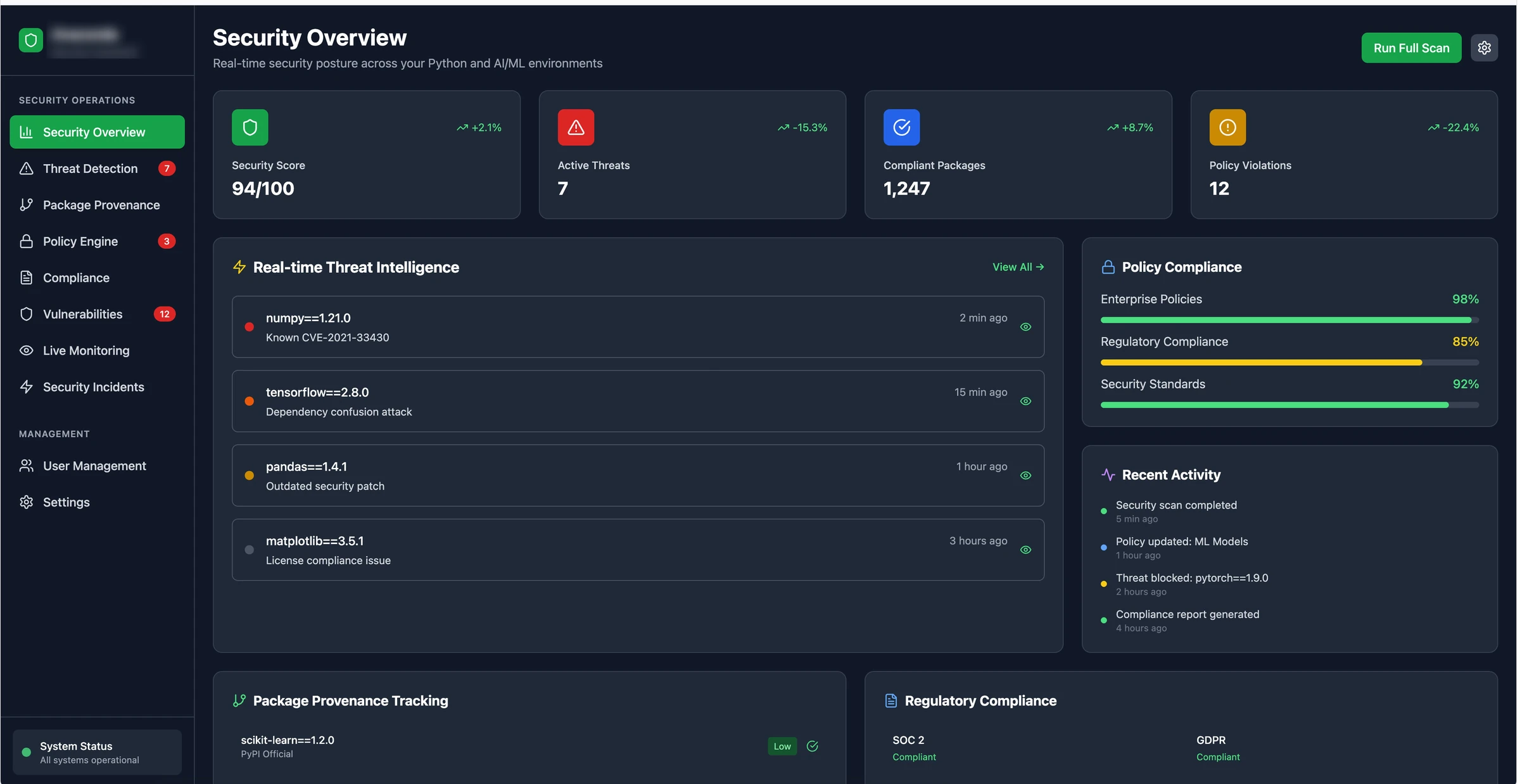Screen dimensions: 1520x784
Task: Open settings via the gear icon beside Run Full Scan
Action: [1484, 47]
